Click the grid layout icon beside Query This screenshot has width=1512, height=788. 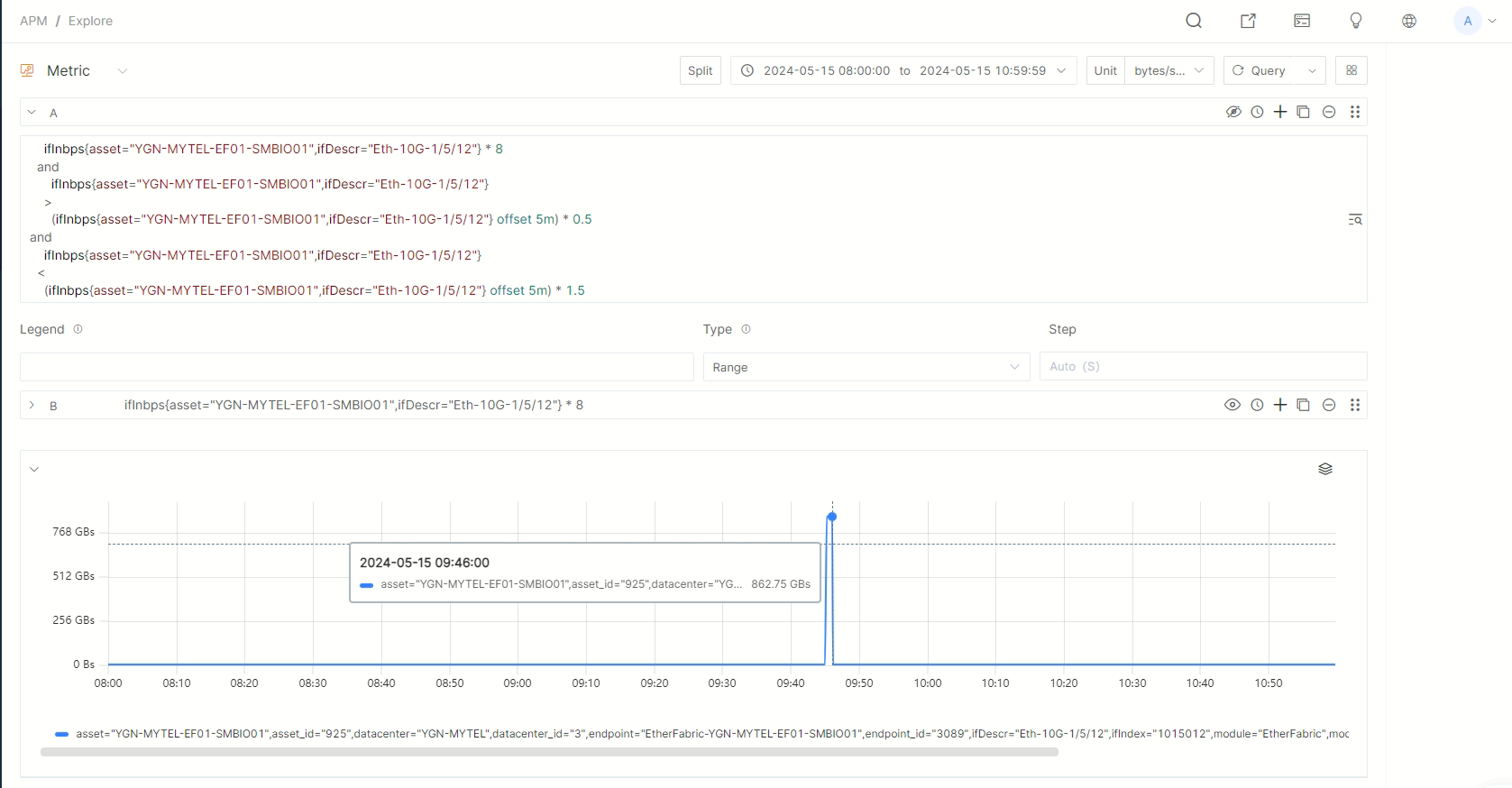1351,70
